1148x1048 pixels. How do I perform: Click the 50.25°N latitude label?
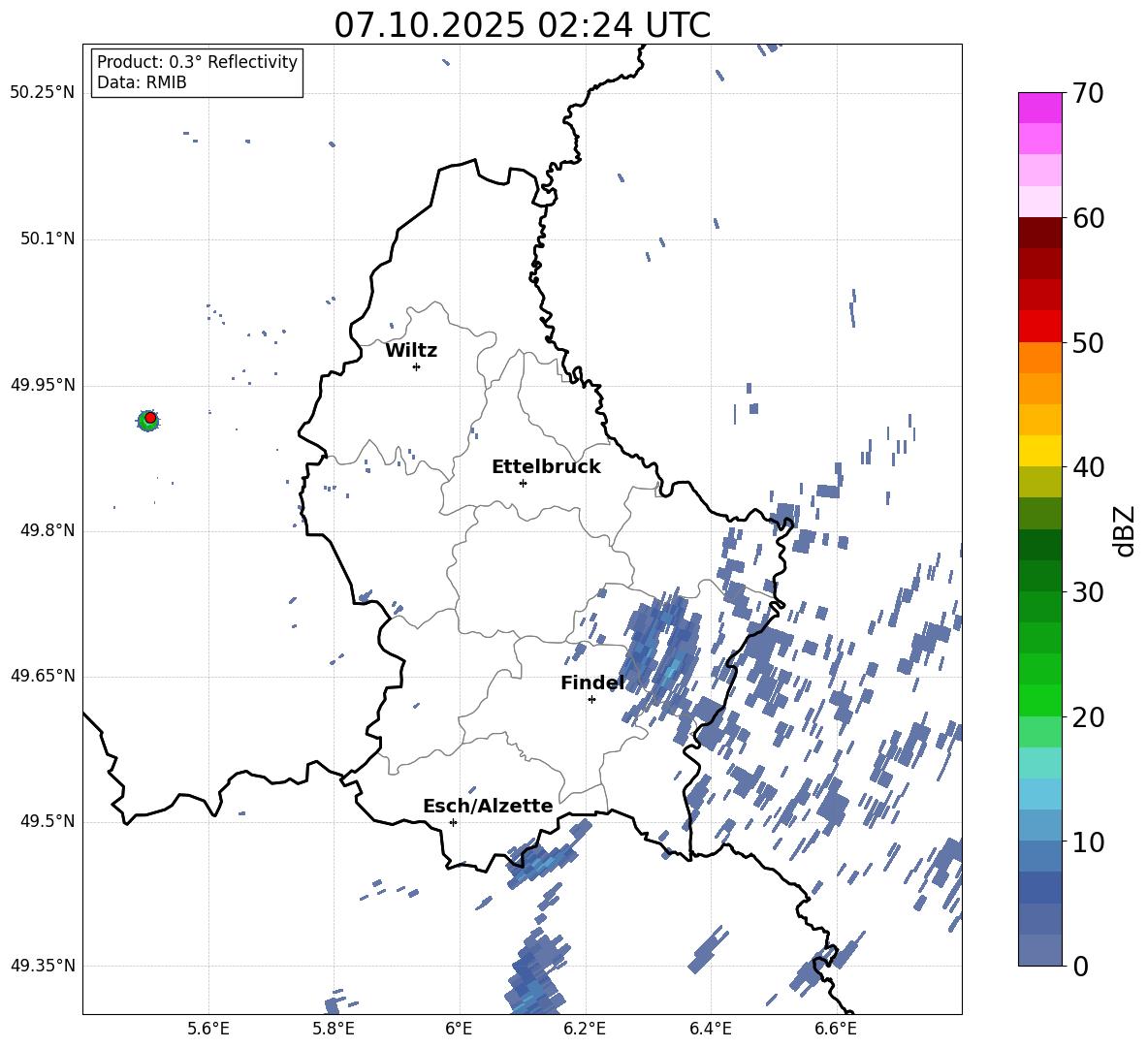point(43,93)
